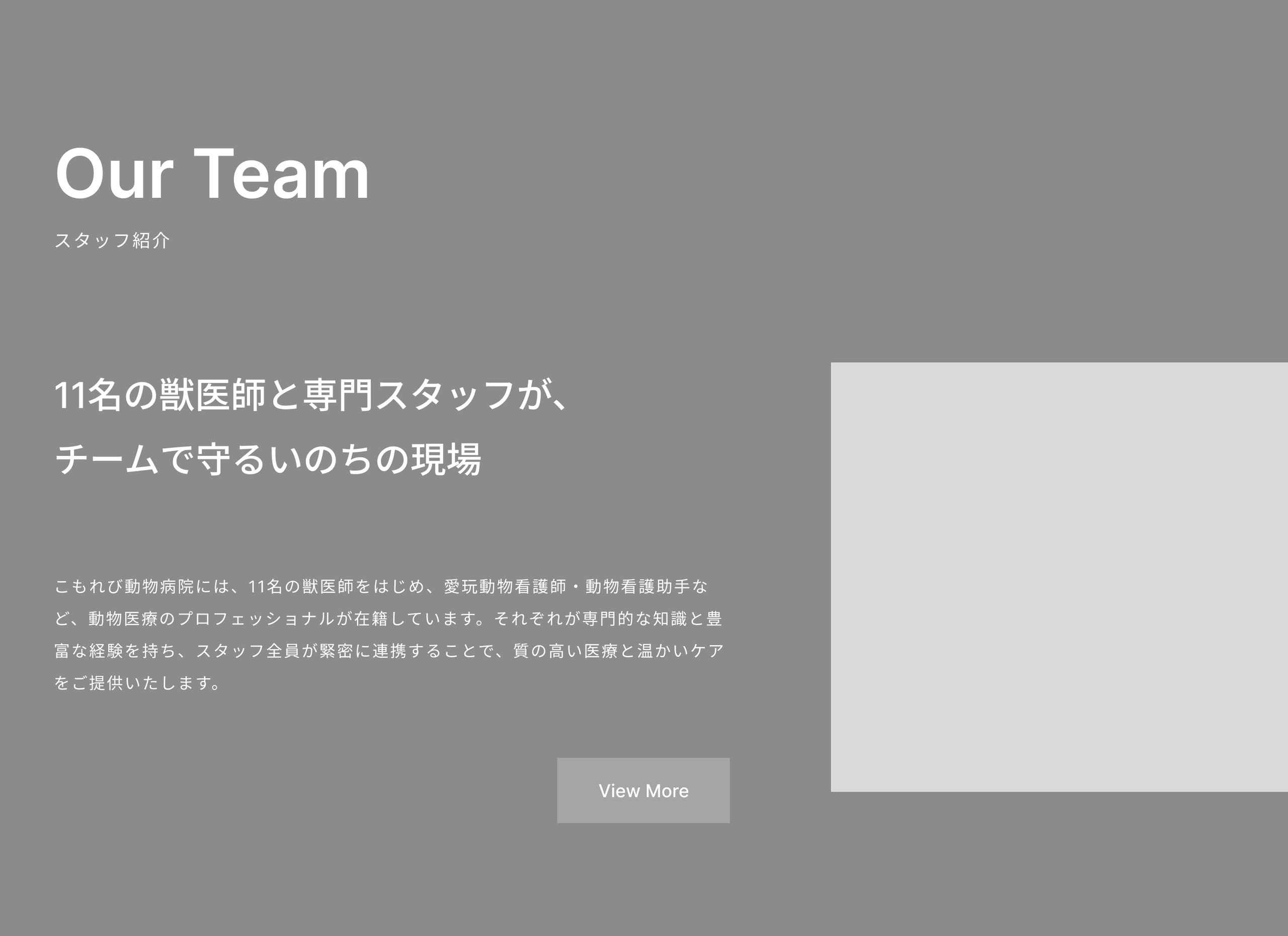Viewport: 1288px width, 936px height.
Task: Click 獣医師 in the large headline
Action: click(x=212, y=395)
